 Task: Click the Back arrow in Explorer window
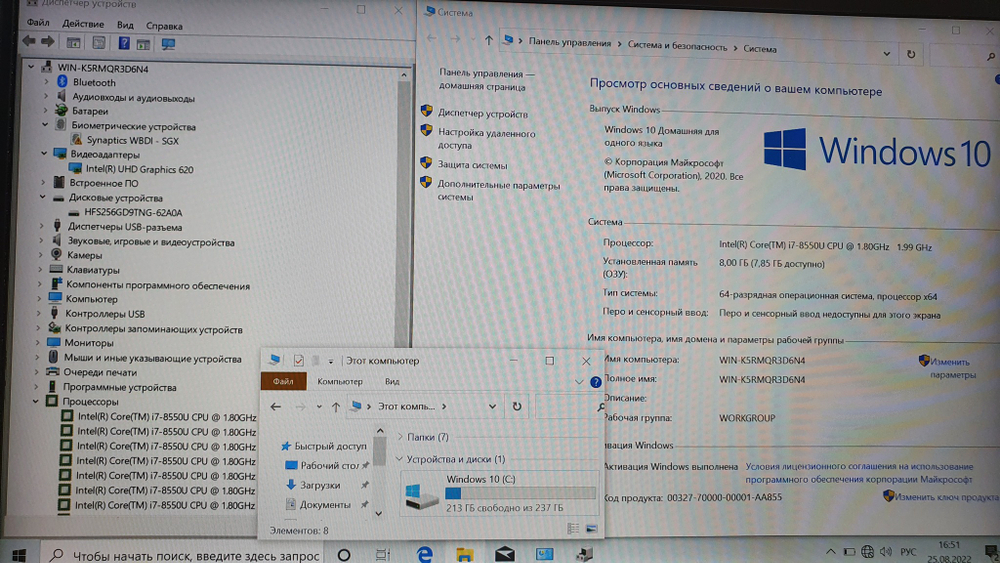tap(276, 406)
